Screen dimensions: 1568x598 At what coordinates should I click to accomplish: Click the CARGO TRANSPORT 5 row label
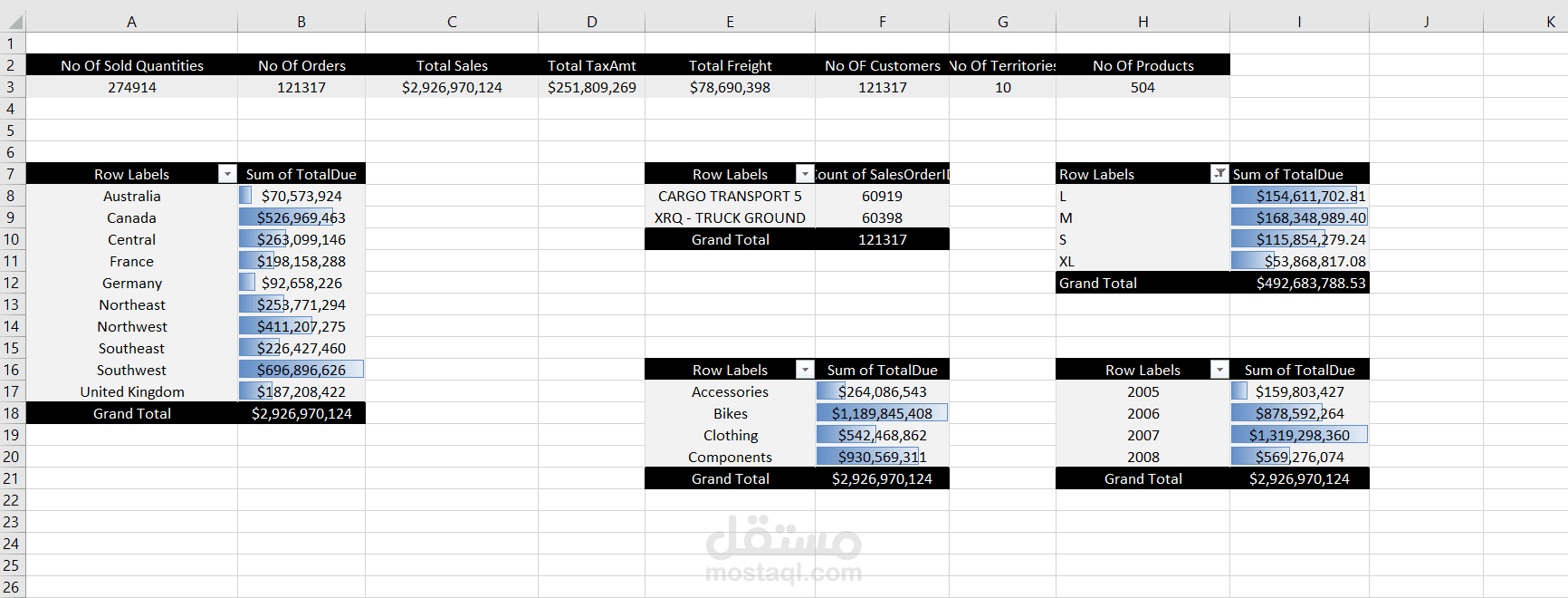(x=730, y=196)
